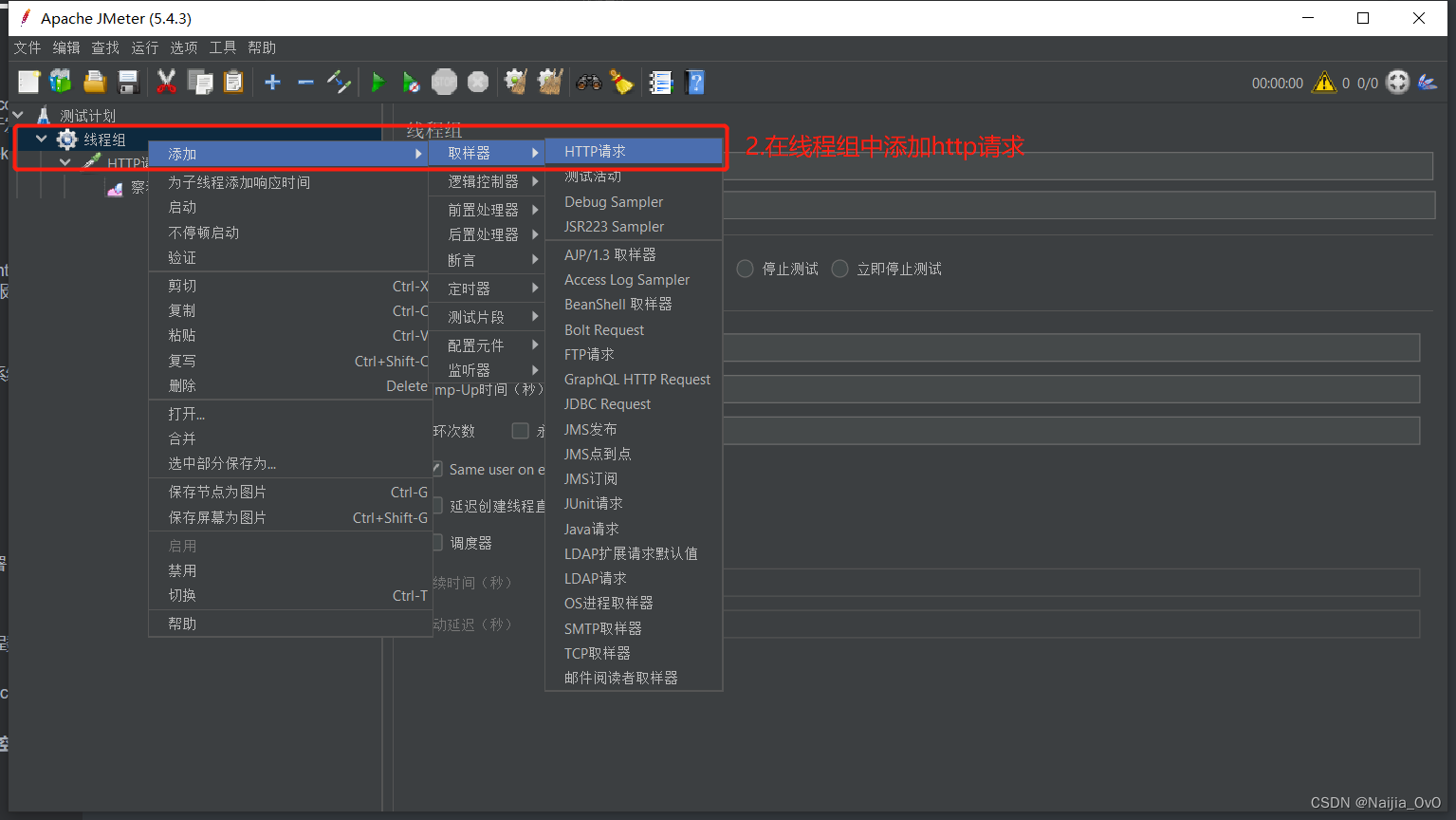Image resolution: width=1456 pixels, height=820 pixels.
Task: Open the 文件 menu
Action: pyautogui.click(x=28, y=47)
